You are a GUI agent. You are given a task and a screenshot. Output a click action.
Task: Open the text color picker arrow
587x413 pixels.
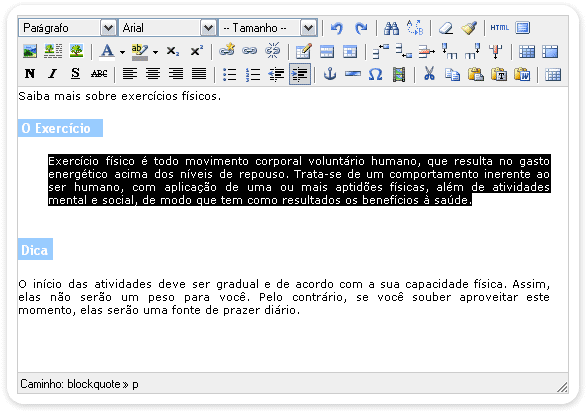(x=122, y=52)
